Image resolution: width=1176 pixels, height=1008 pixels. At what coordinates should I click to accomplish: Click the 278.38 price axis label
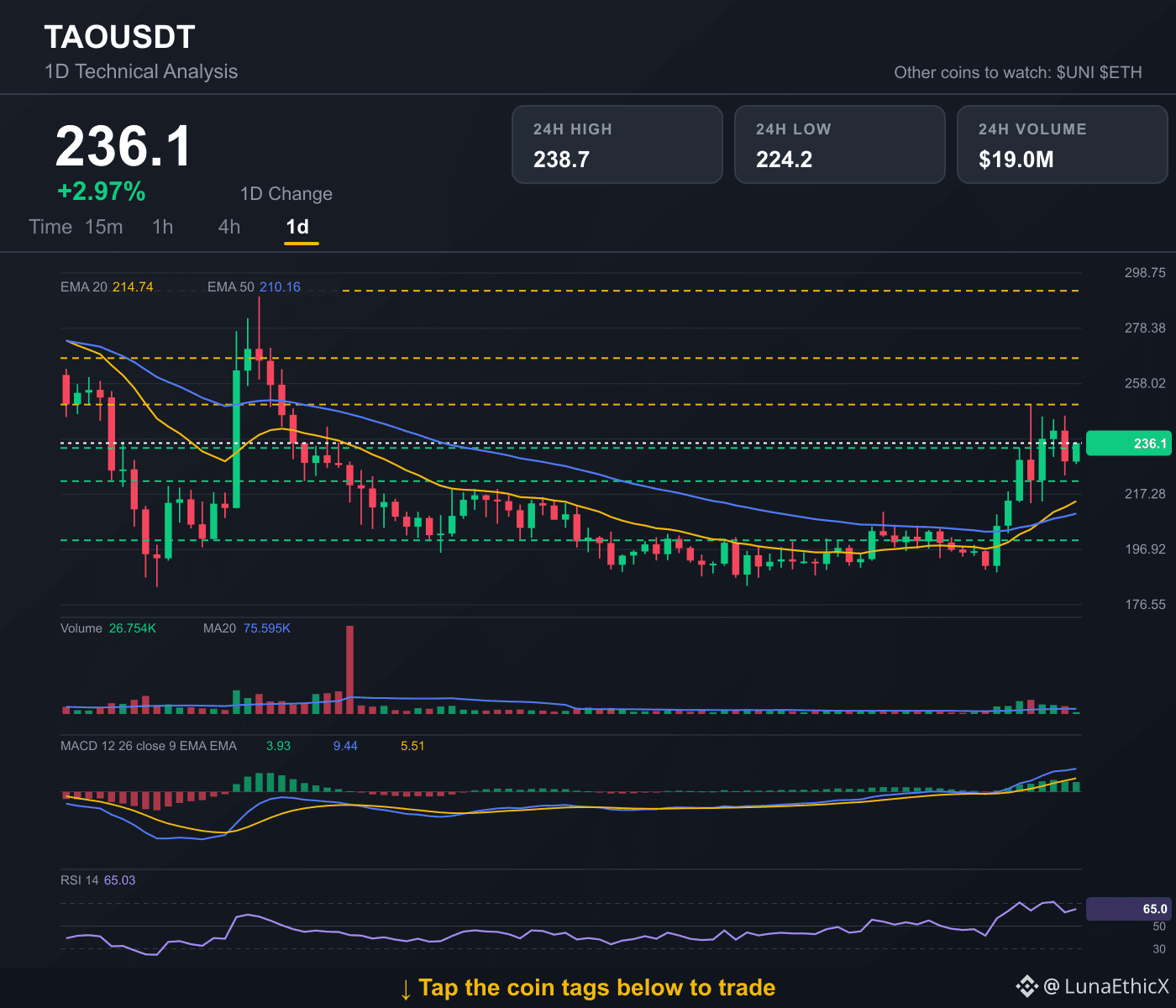(1145, 328)
